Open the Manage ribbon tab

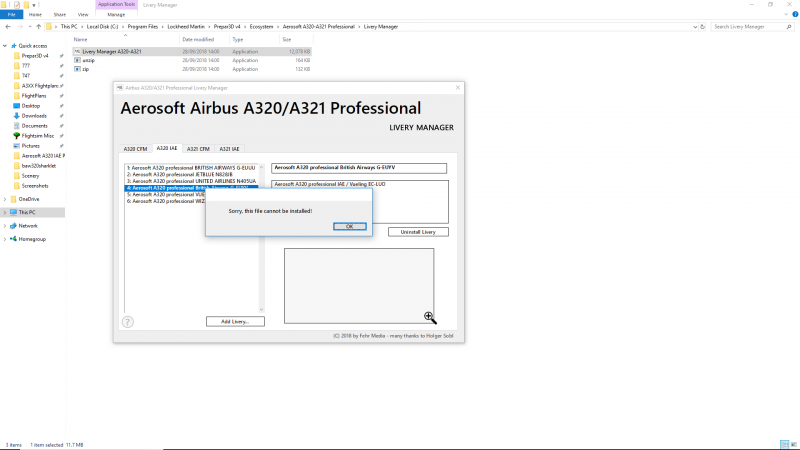point(116,14)
